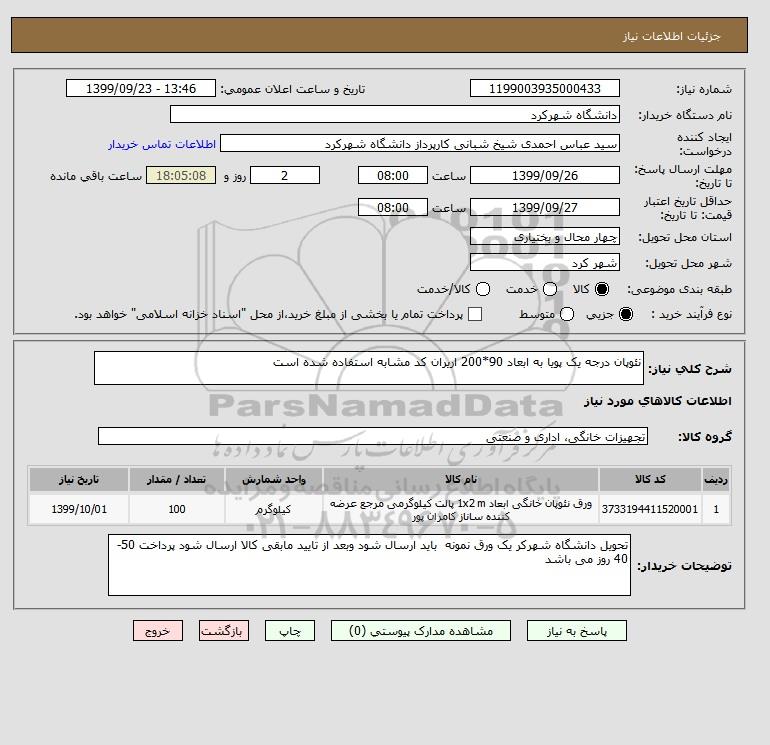Click the delivery province field چهار محال و بختیاری

coord(545,237)
